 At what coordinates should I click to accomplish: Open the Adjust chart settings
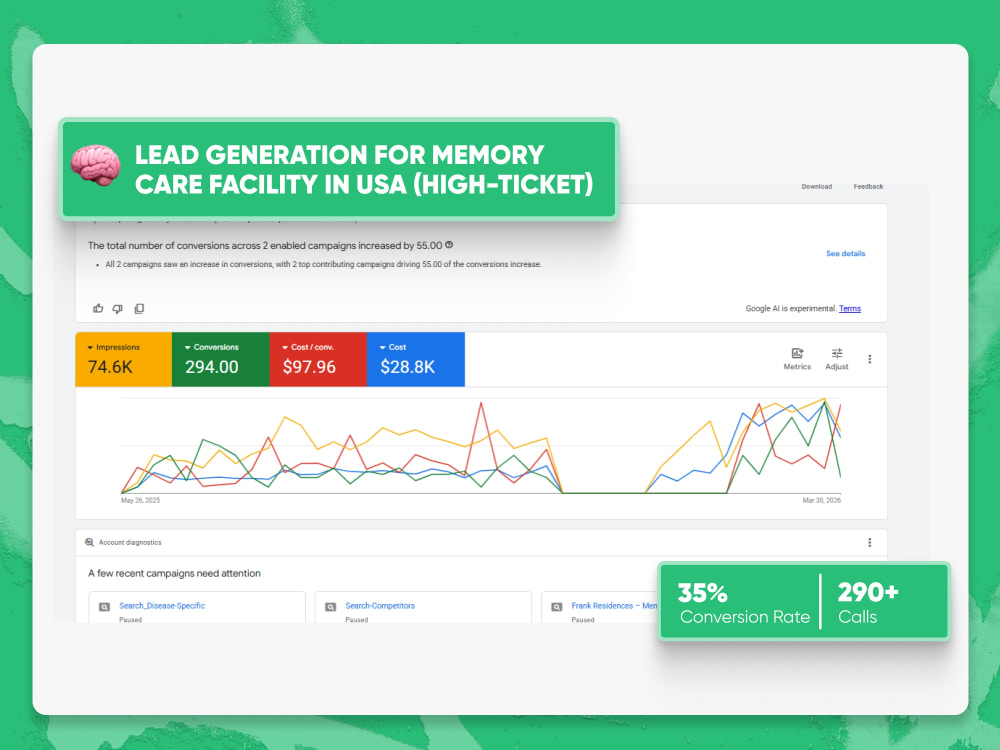[x=837, y=359]
